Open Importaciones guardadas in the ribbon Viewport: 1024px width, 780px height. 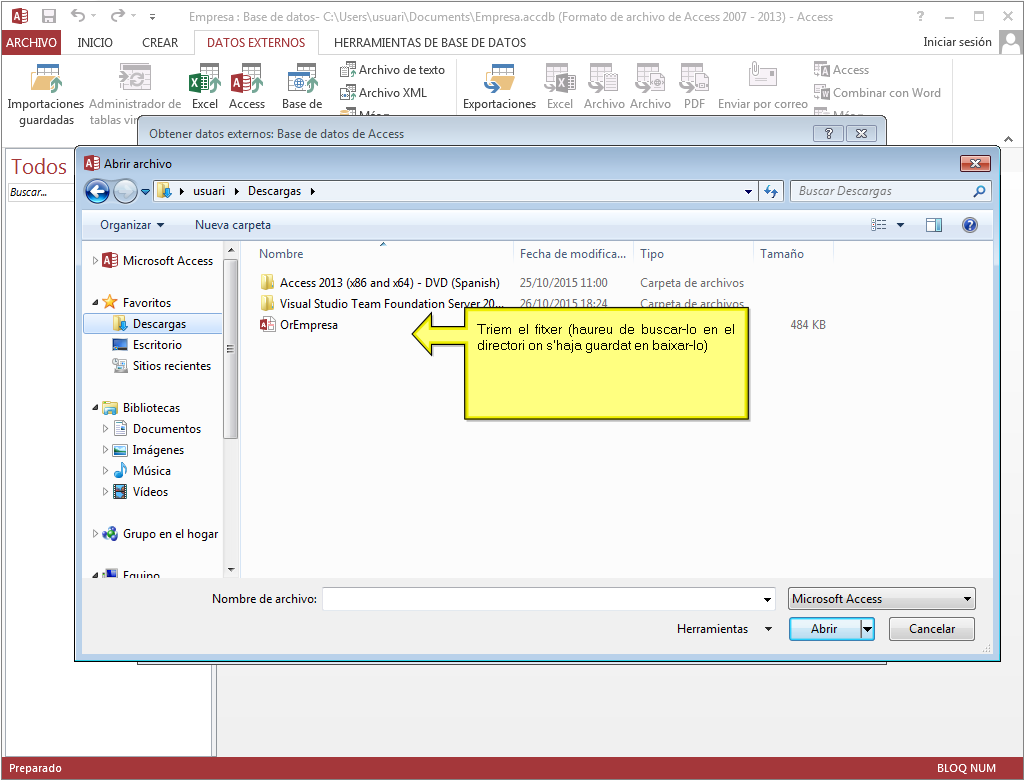(46, 94)
